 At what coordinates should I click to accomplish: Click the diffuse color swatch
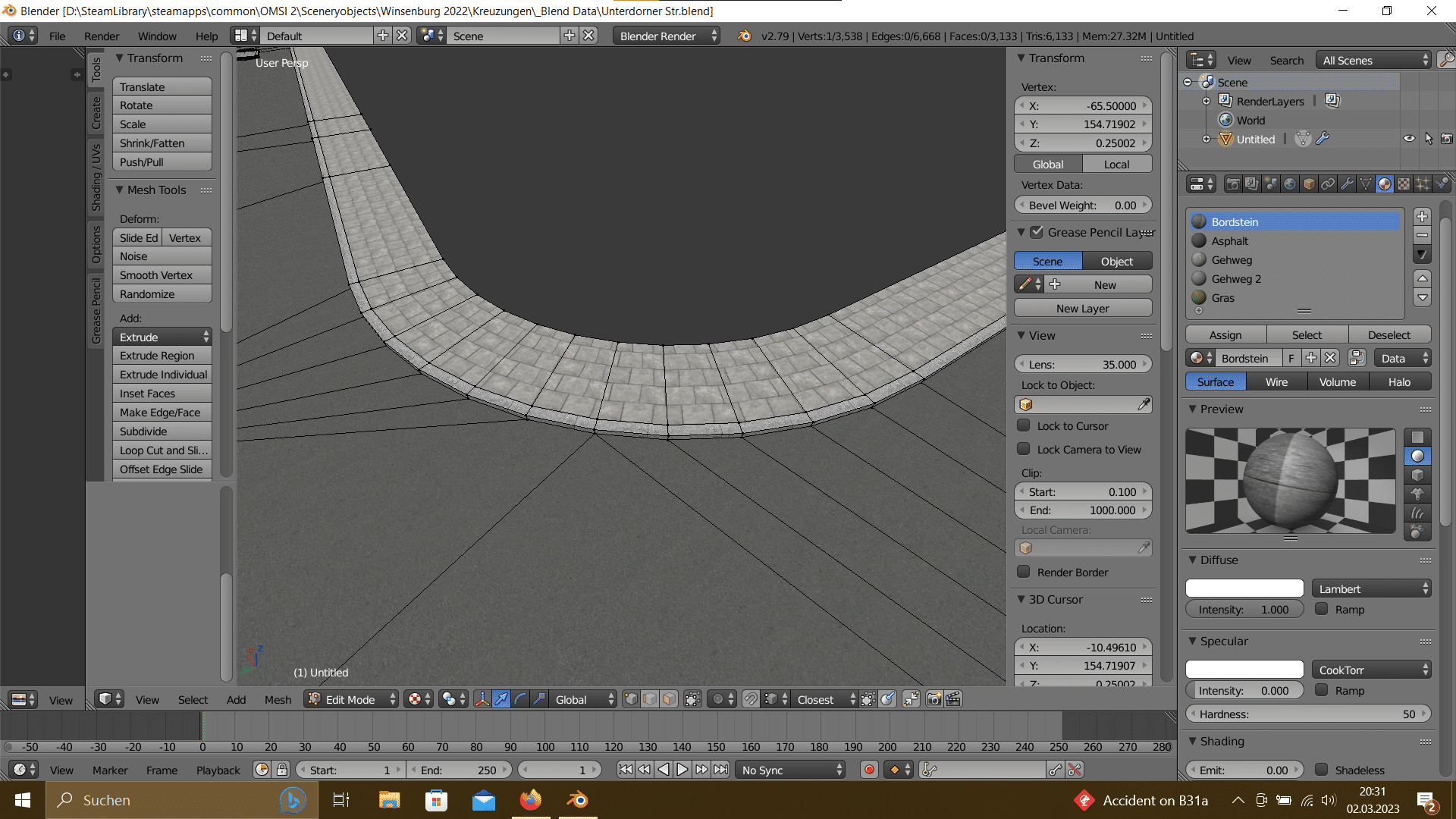click(x=1244, y=588)
